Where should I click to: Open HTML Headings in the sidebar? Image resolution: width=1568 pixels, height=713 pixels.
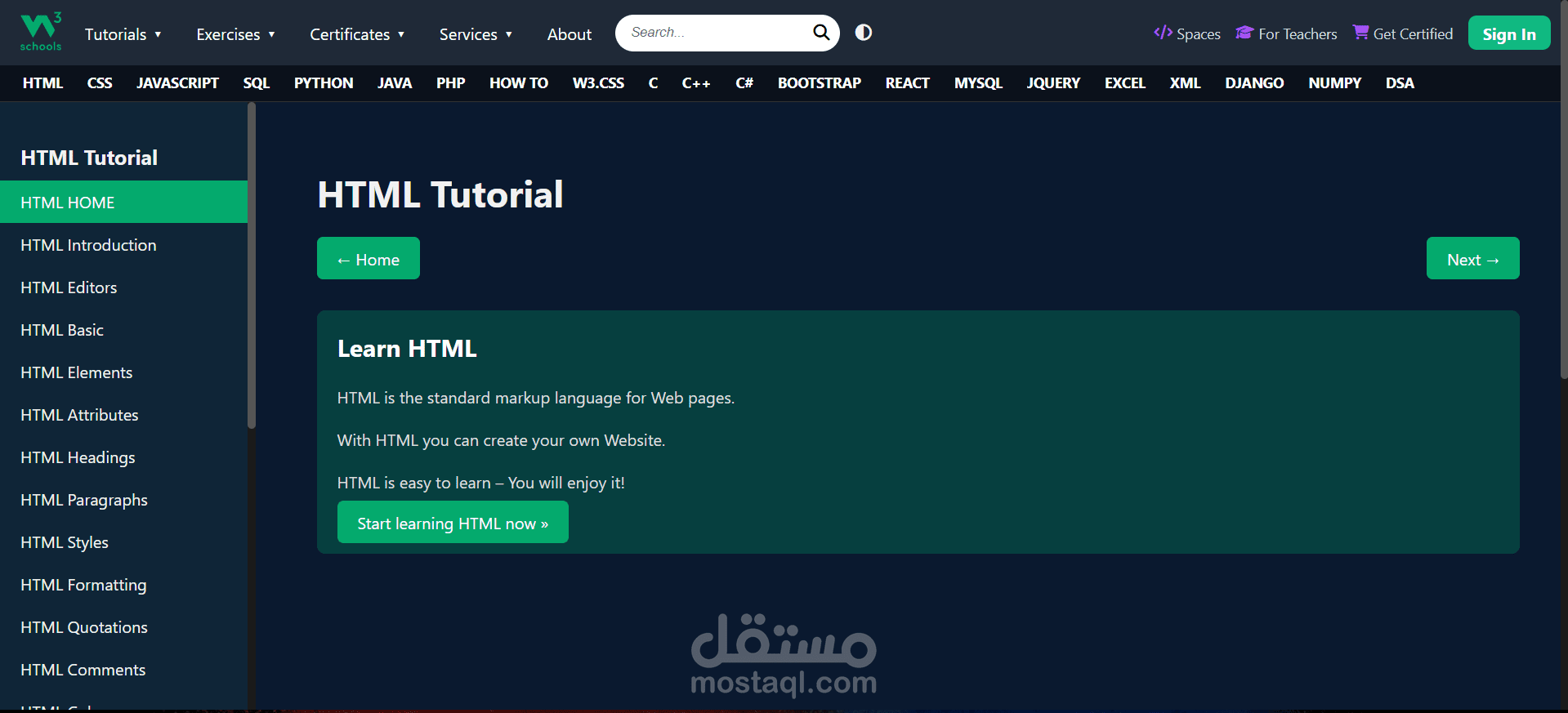123,457
